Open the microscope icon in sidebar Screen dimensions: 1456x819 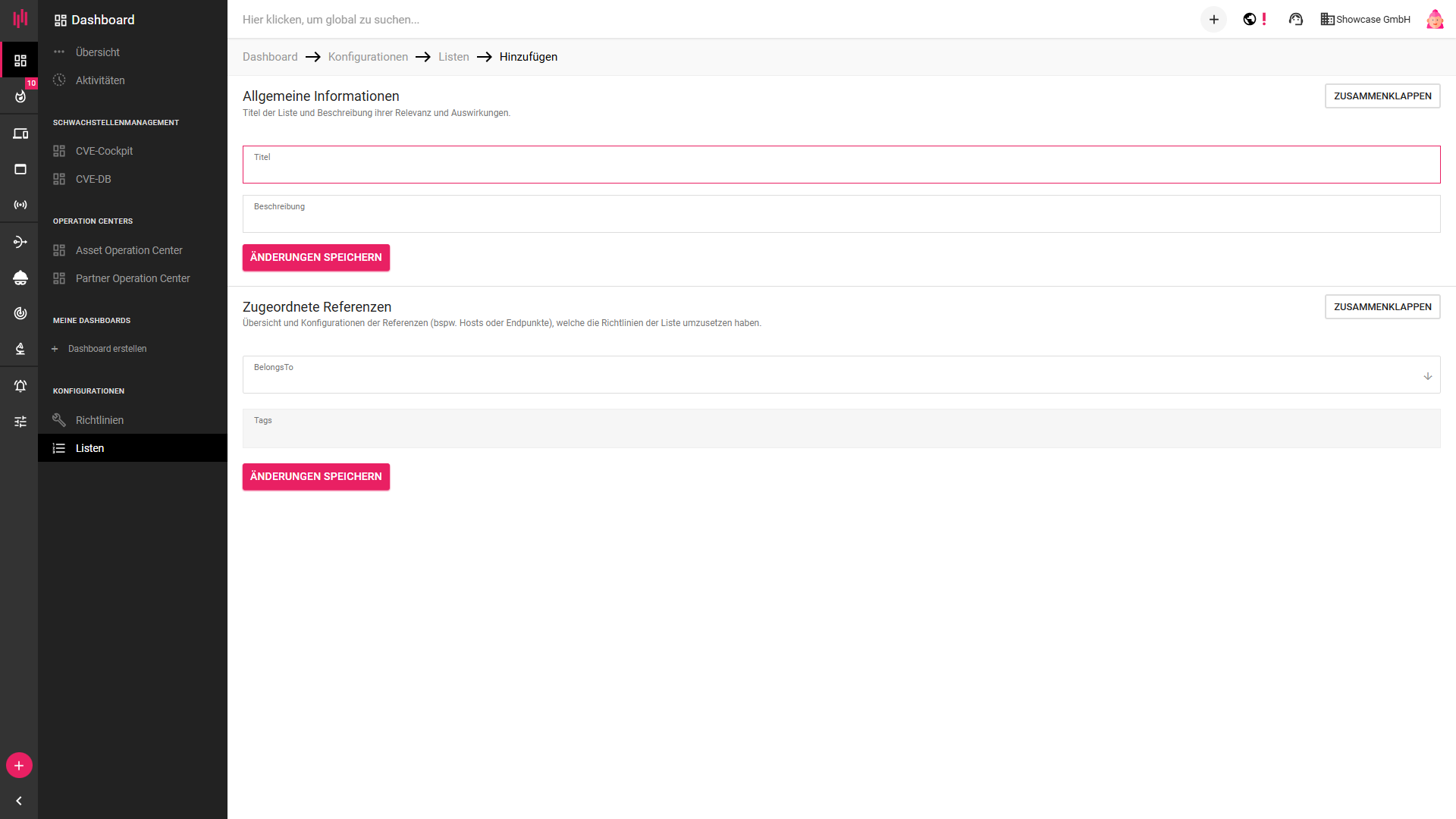[20, 349]
